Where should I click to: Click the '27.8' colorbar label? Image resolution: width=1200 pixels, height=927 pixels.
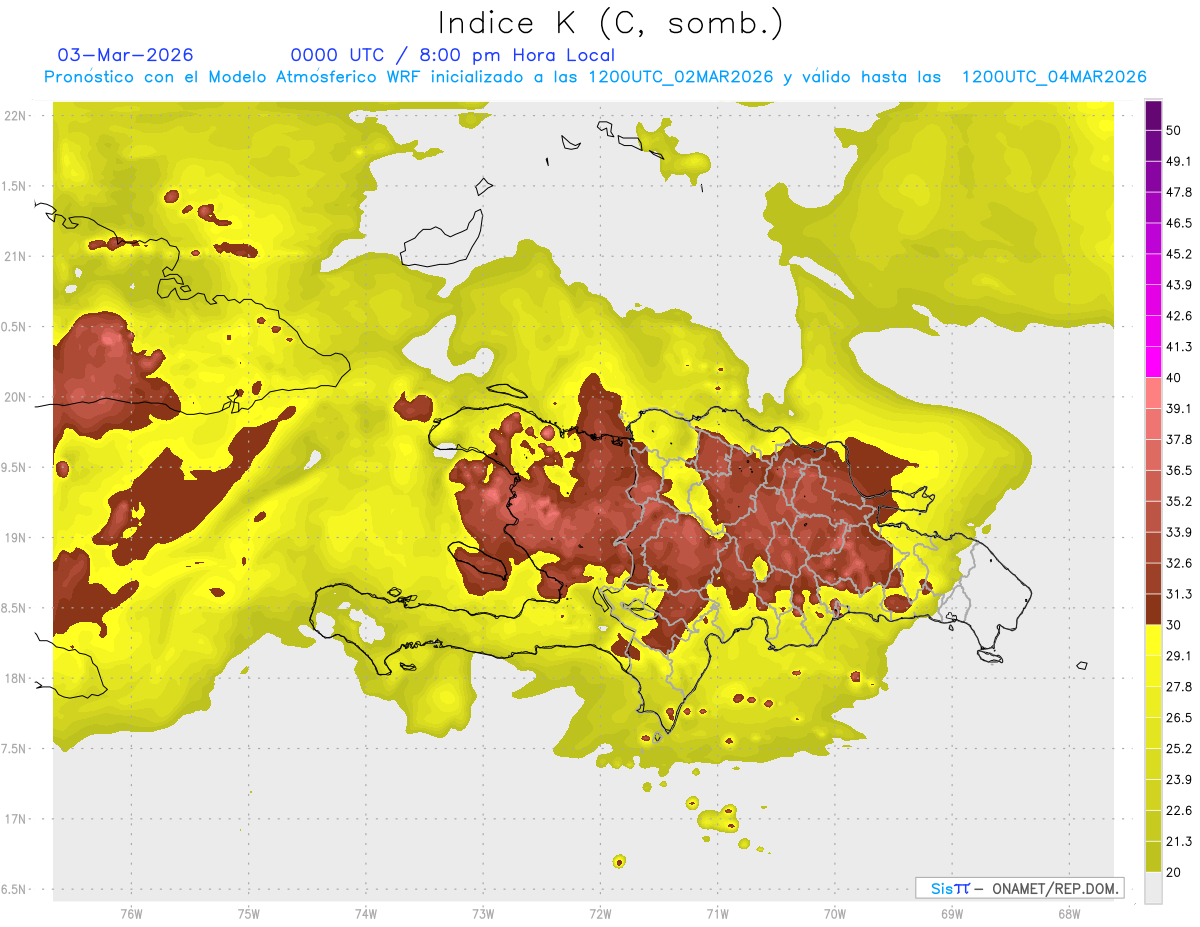1179,686
